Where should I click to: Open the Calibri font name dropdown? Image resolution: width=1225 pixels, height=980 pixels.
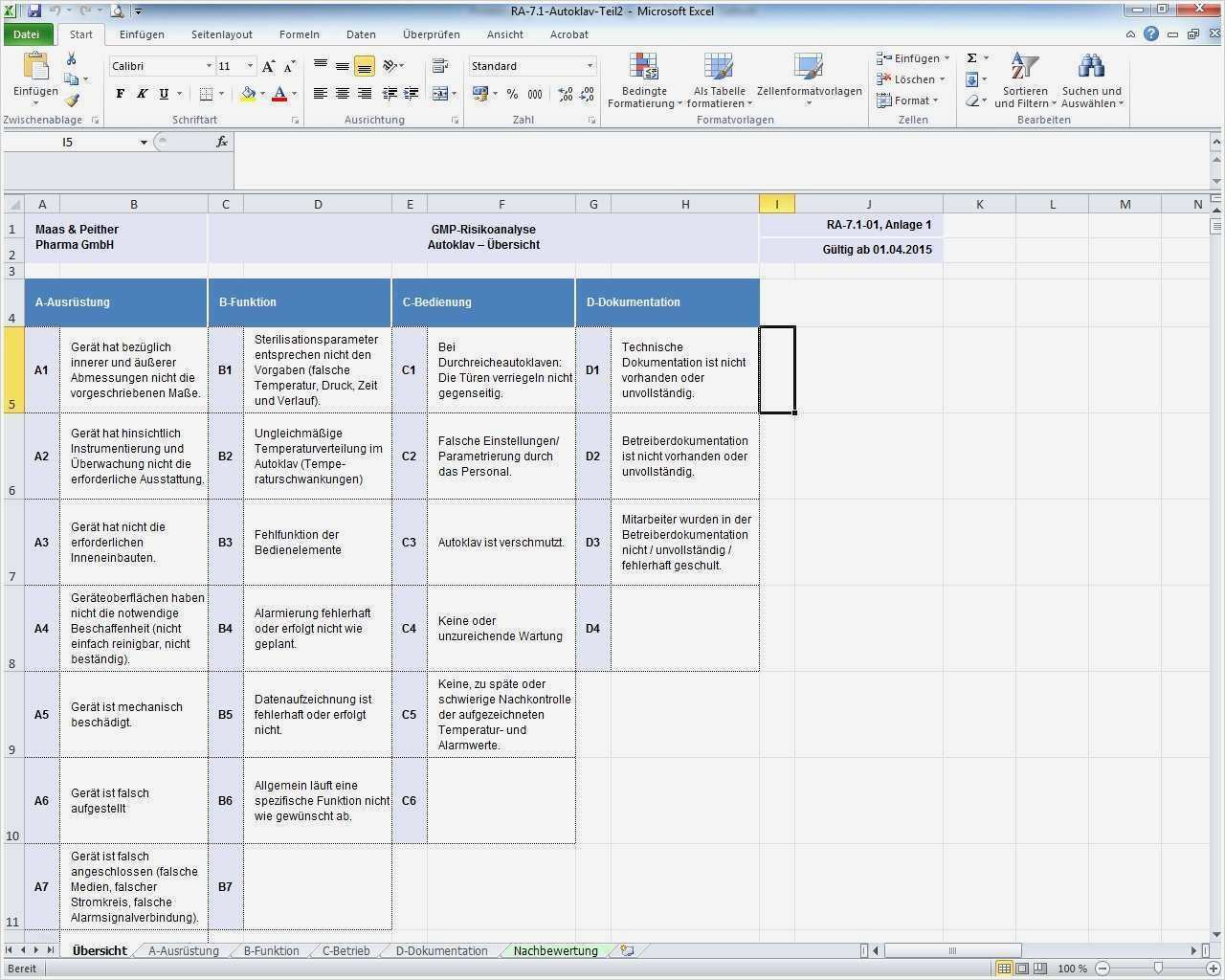[x=209, y=66]
